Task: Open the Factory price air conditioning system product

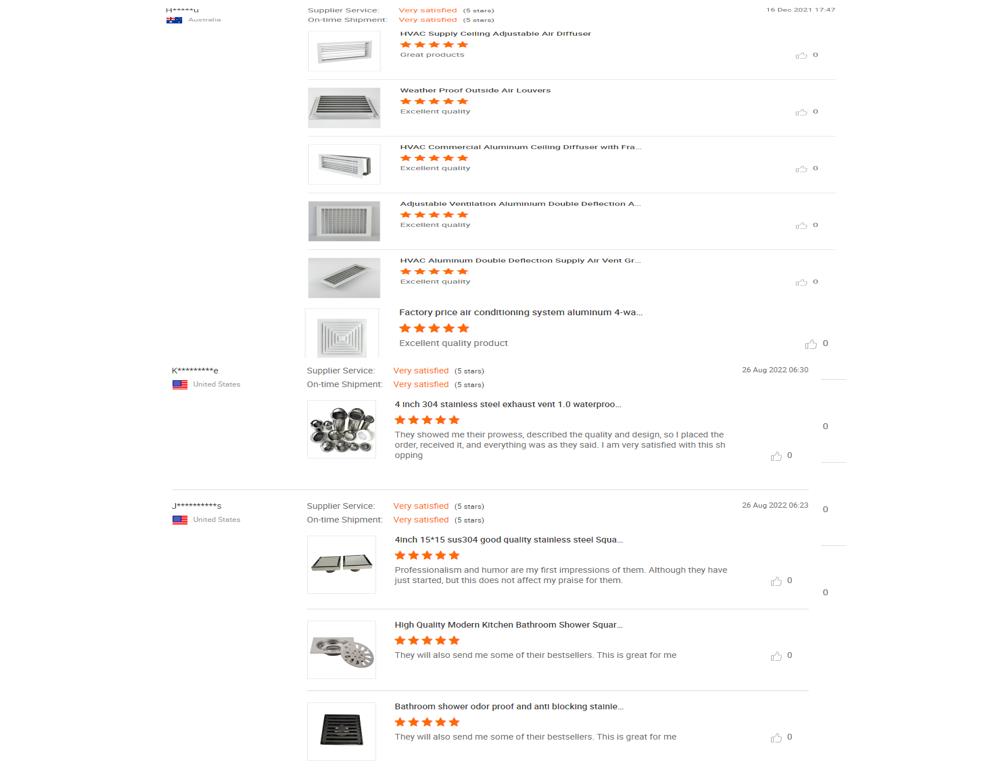Action: point(520,312)
